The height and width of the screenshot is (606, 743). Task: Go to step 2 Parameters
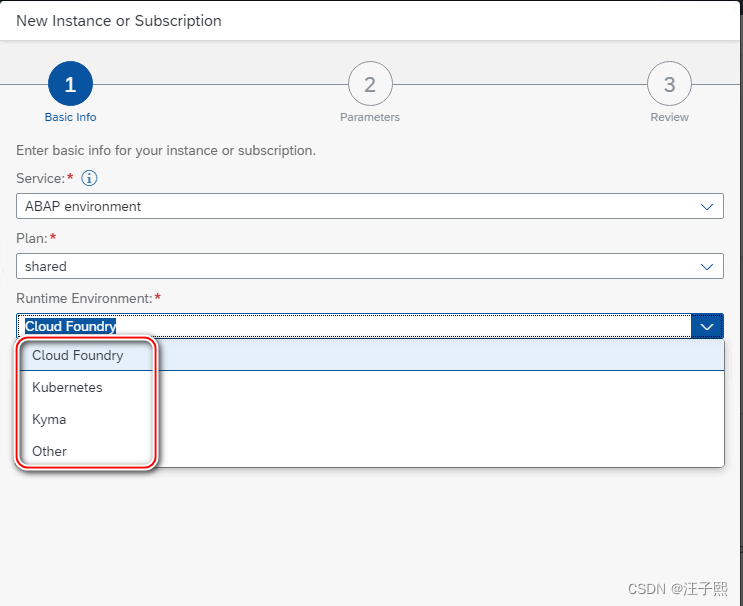tap(370, 84)
